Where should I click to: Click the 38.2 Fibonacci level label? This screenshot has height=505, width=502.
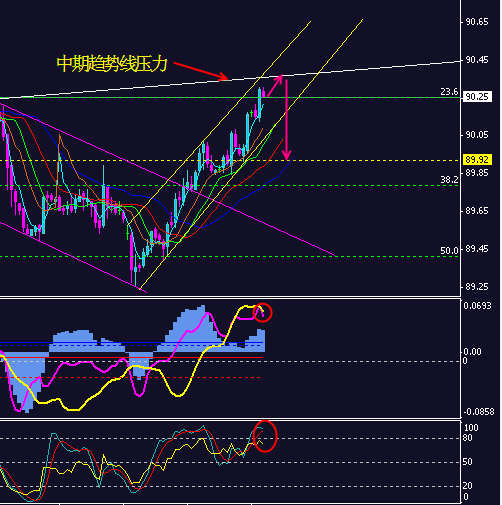point(449,180)
